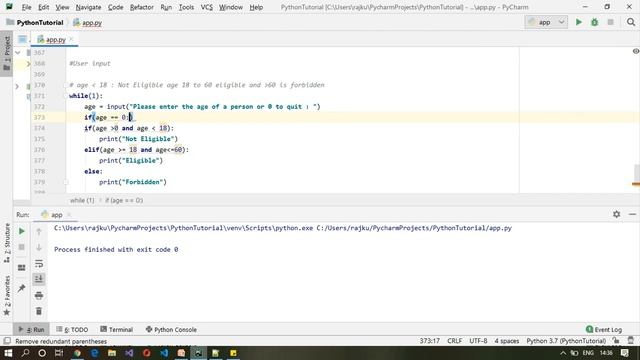Start debugging with the bug icon
The height and width of the screenshot is (360, 640).
(594, 22)
